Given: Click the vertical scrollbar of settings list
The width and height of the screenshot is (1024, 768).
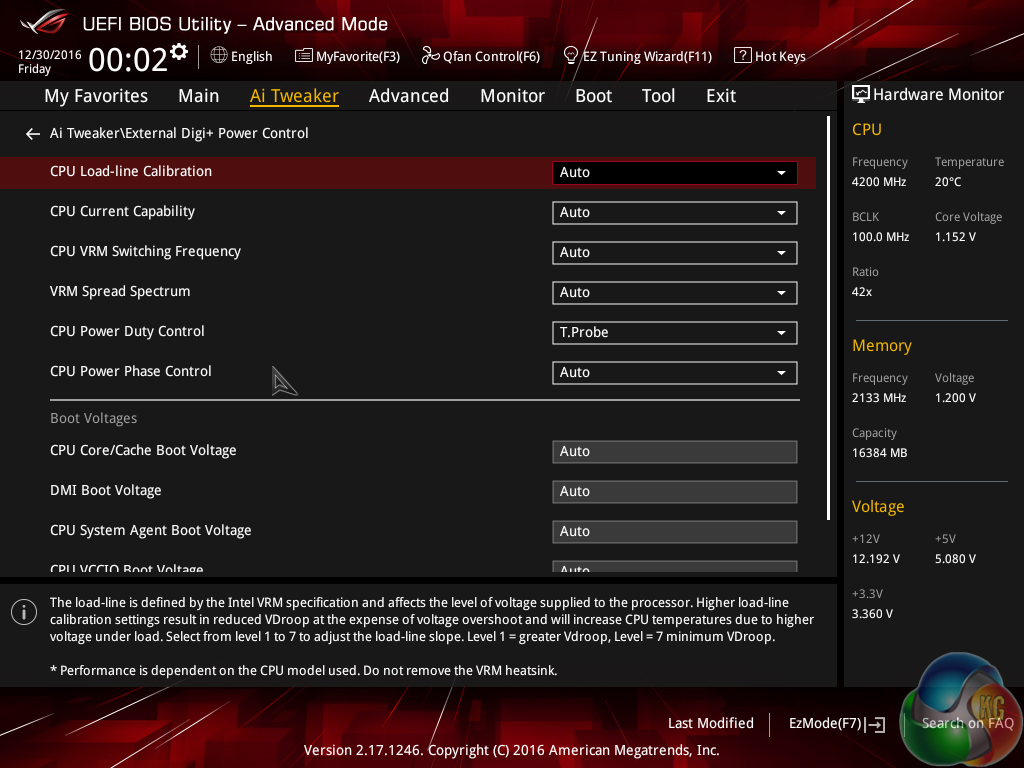Looking at the screenshot, I should coord(828,320).
